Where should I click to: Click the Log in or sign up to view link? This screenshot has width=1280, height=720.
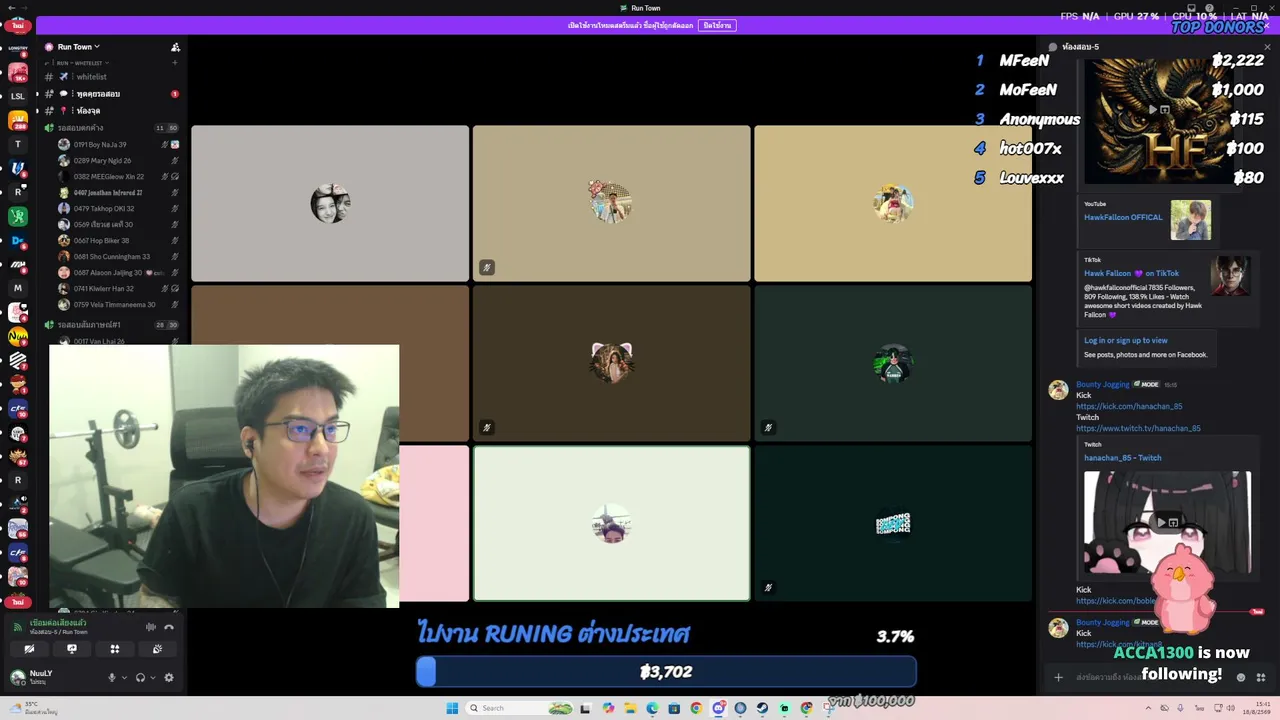[1125, 340]
